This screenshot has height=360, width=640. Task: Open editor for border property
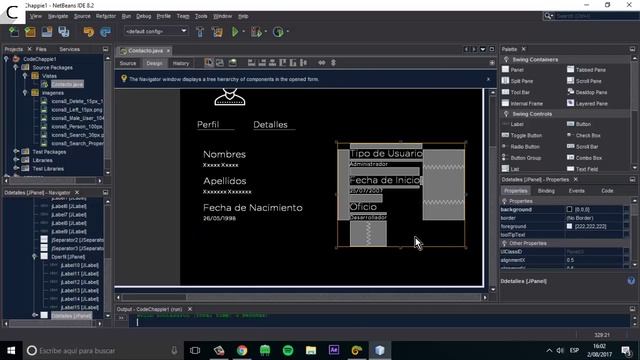(x=627, y=218)
